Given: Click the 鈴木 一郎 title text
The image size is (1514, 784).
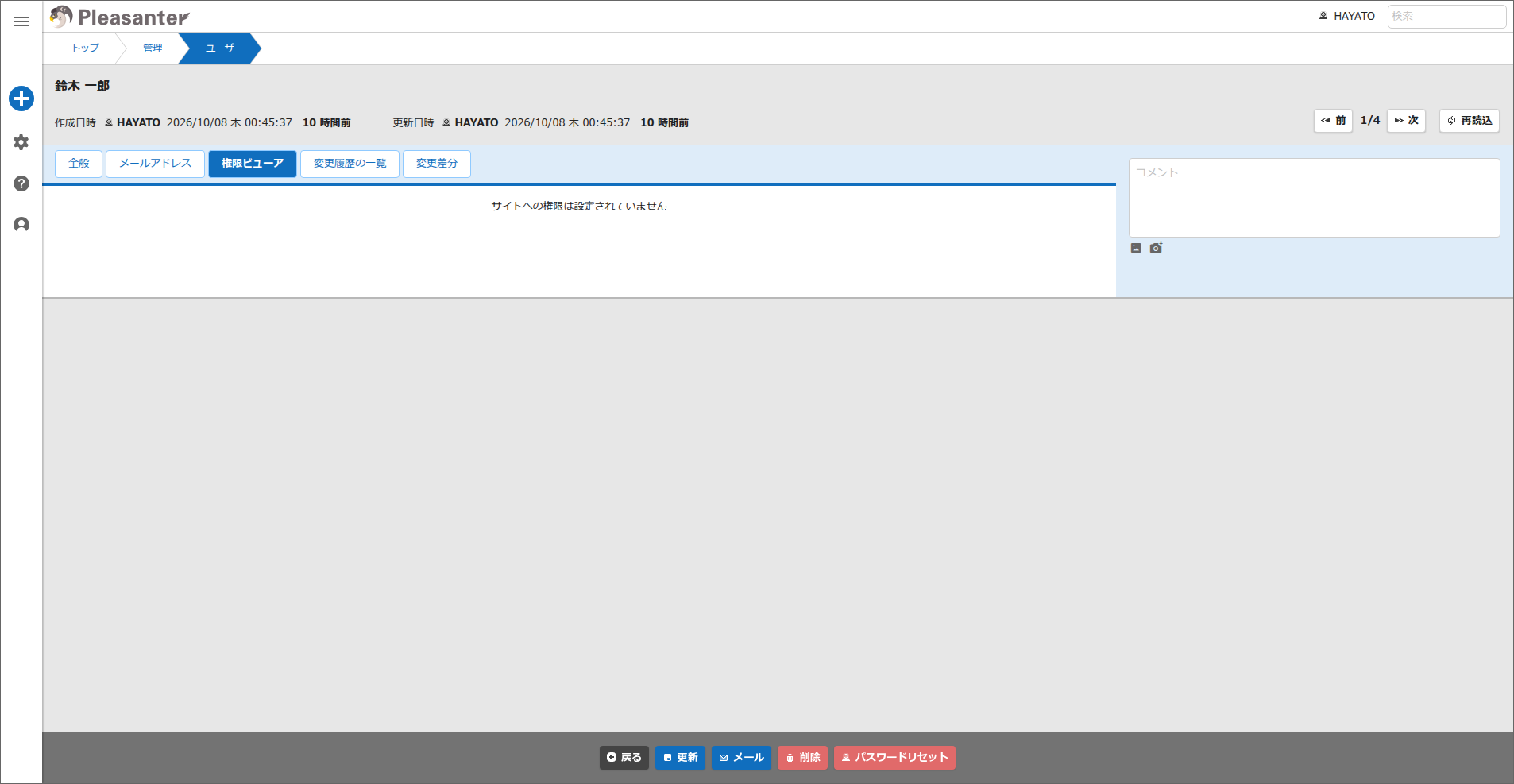Looking at the screenshot, I should tap(82, 86).
